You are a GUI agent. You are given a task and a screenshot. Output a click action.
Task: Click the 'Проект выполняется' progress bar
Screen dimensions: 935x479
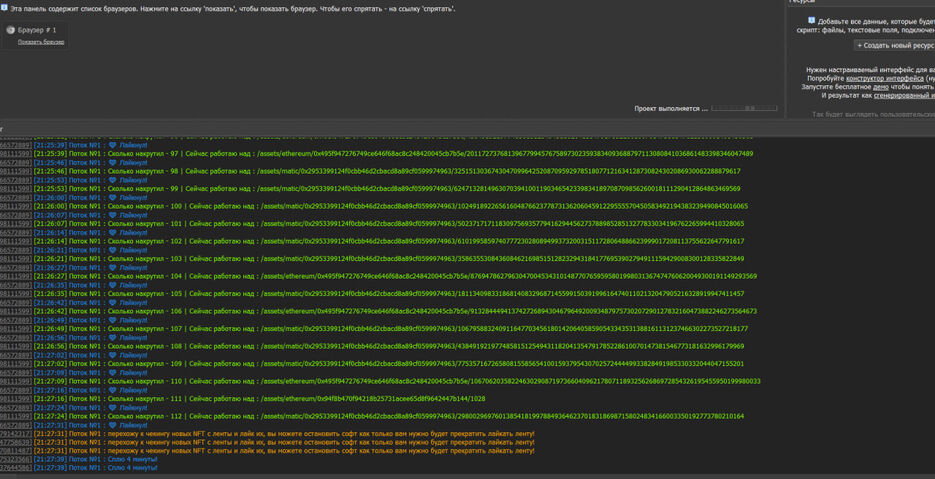click(x=745, y=109)
